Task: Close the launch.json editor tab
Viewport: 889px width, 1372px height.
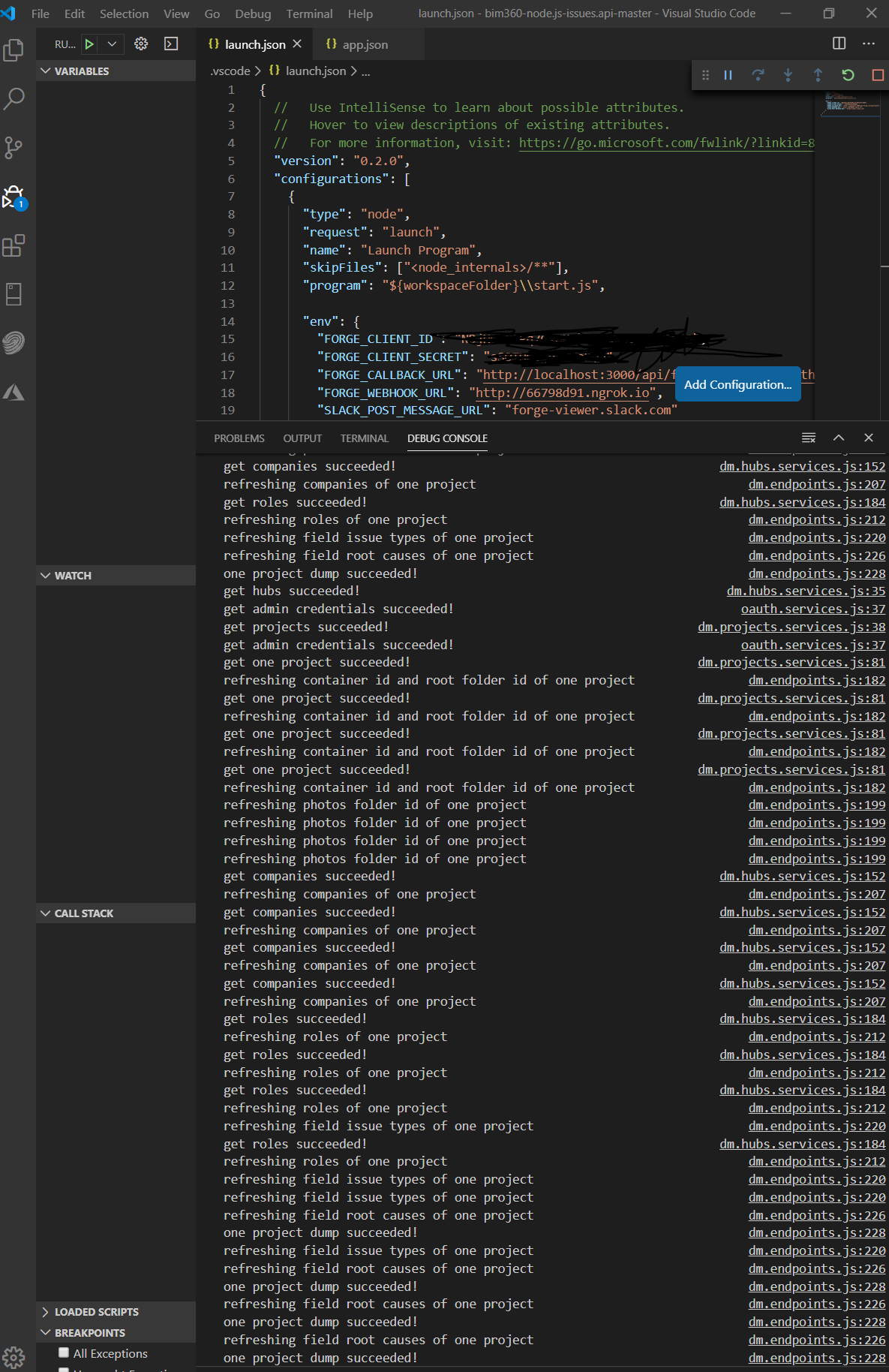Action: (297, 44)
